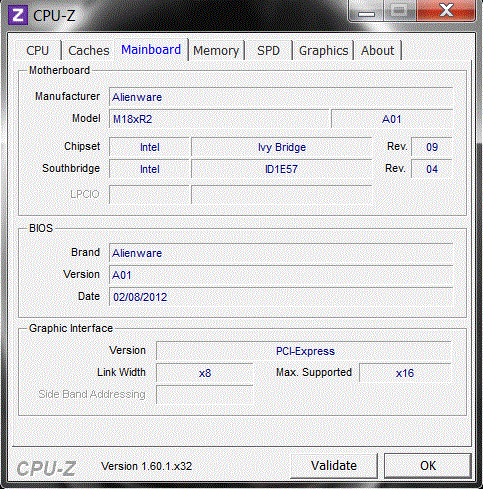483x489 pixels.
Task: Click the Manufacturer label
Action: tap(67, 96)
